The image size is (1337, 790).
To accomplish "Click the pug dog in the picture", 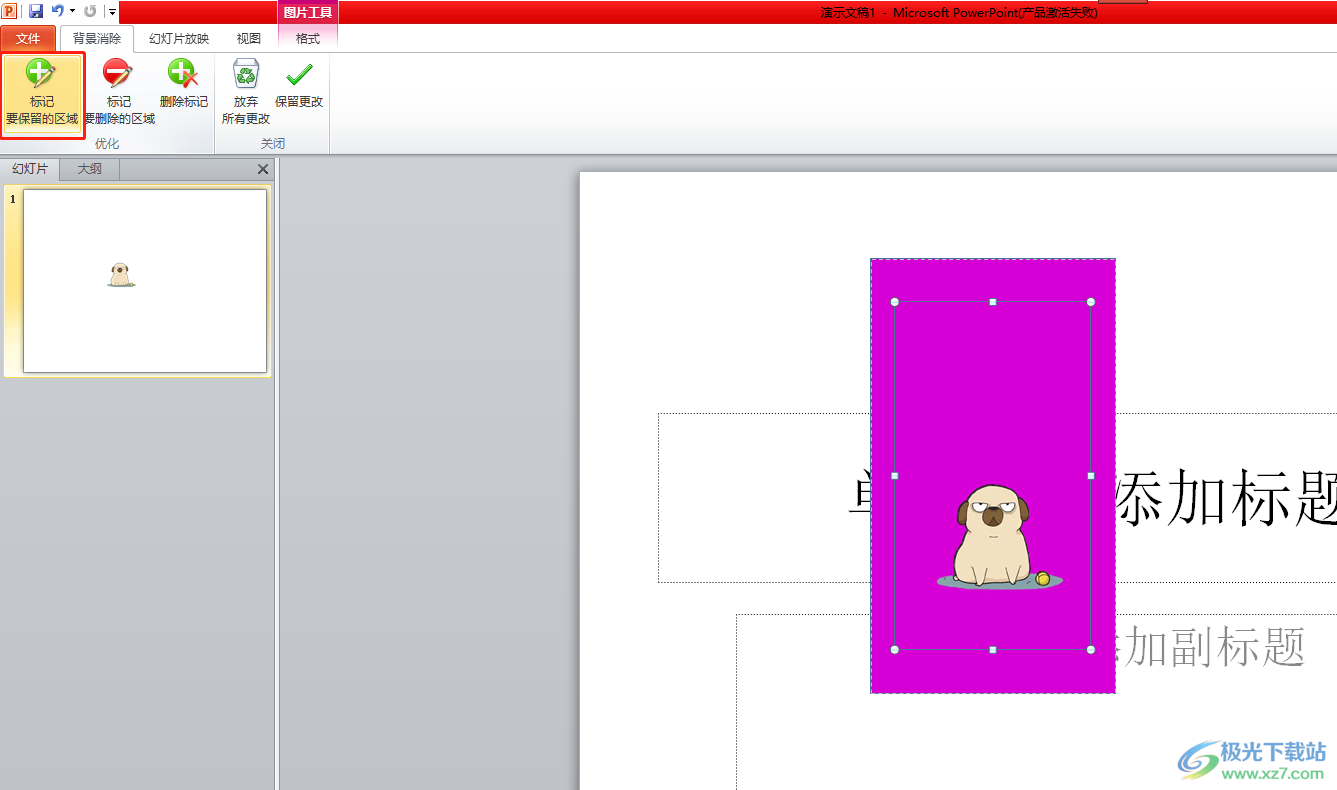I will tap(991, 534).
